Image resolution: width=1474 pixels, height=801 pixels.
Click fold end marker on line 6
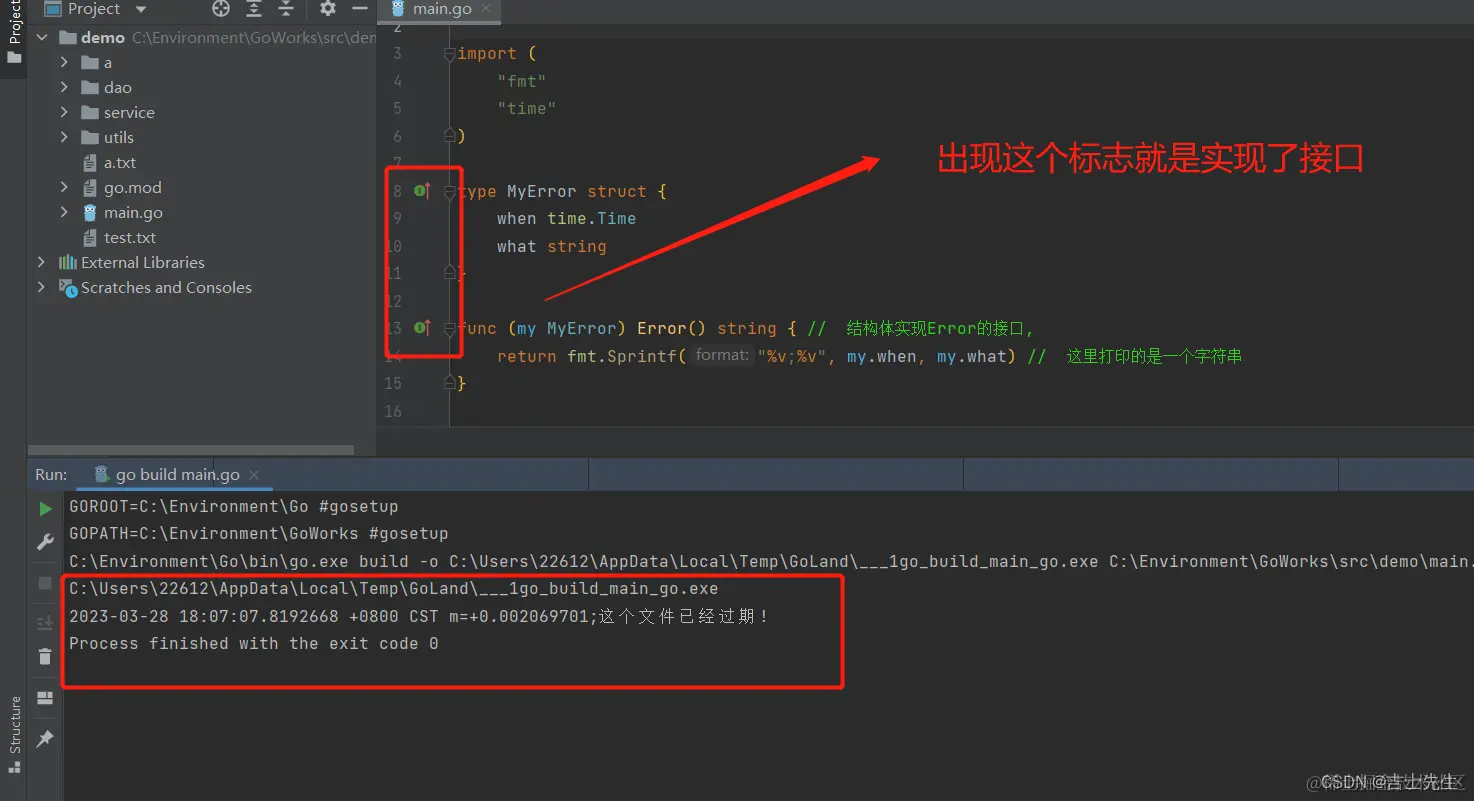pos(450,135)
